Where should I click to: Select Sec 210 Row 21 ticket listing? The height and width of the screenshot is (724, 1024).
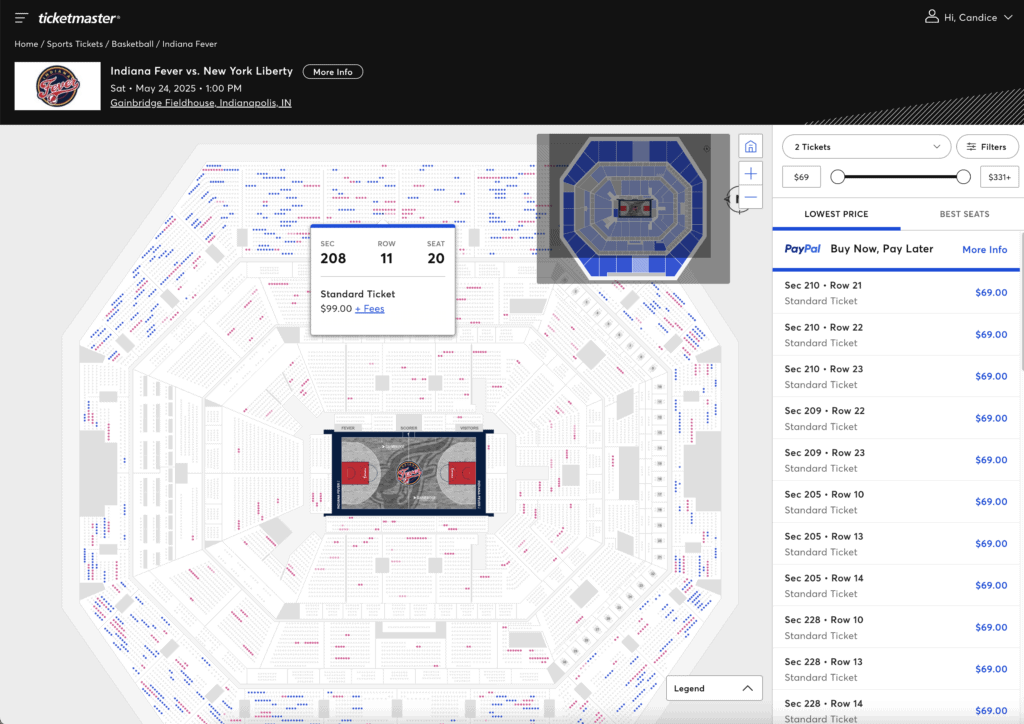[x=896, y=293]
